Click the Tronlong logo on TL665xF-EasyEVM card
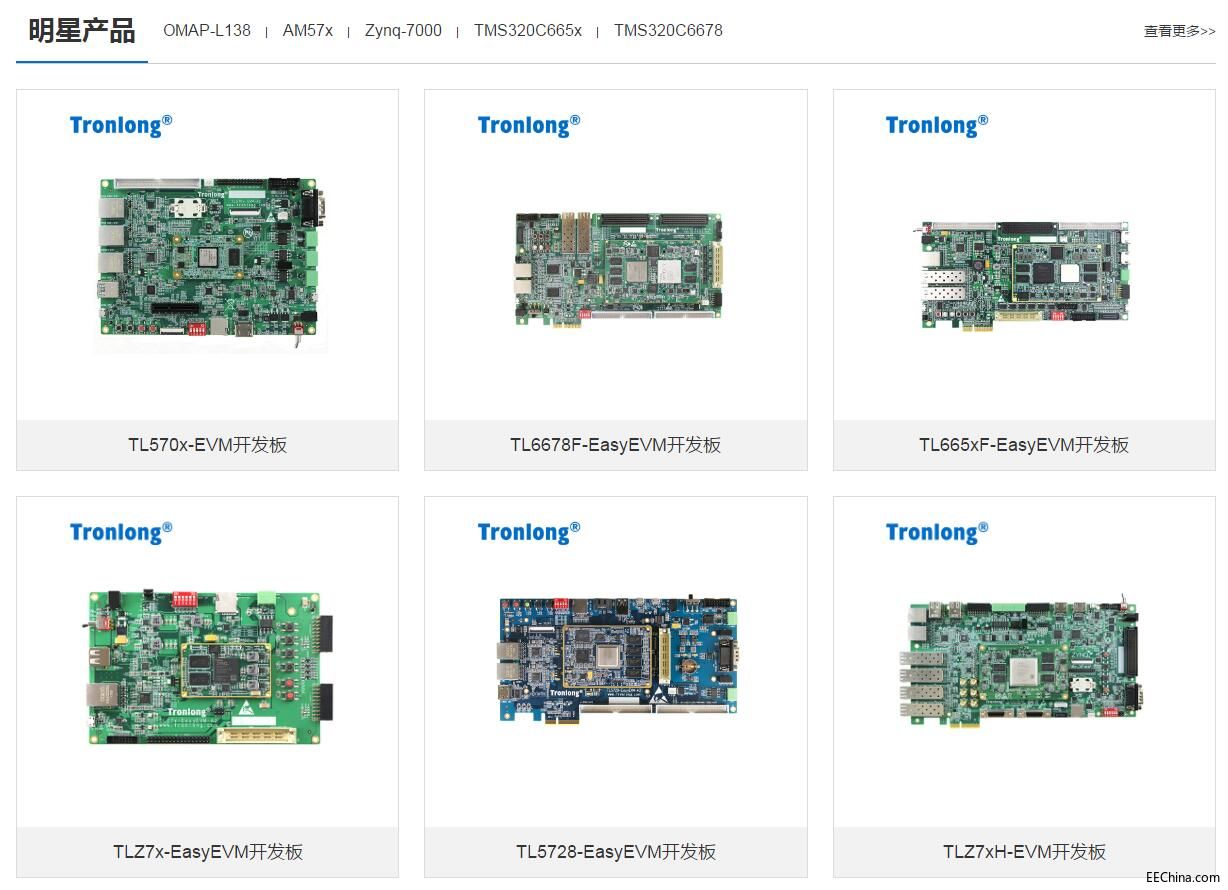 tap(937, 125)
